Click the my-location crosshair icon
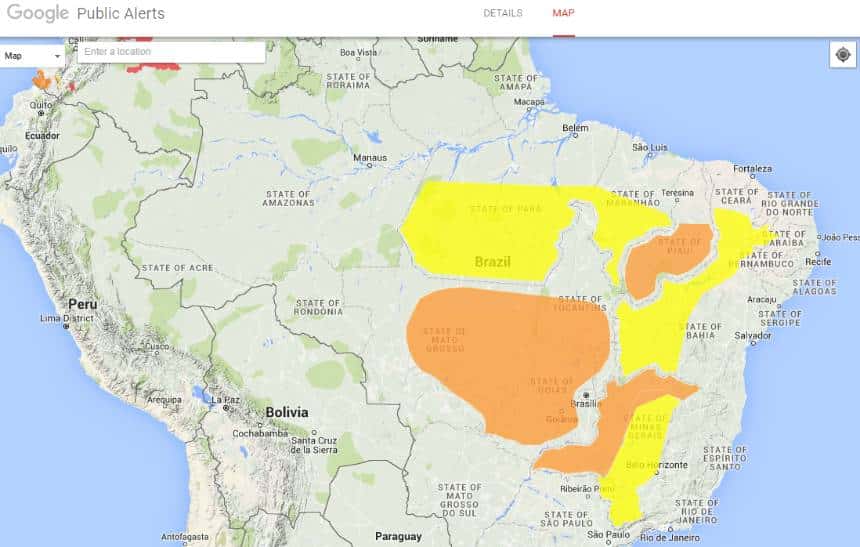860x547 pixels. (x=843, y=55)
